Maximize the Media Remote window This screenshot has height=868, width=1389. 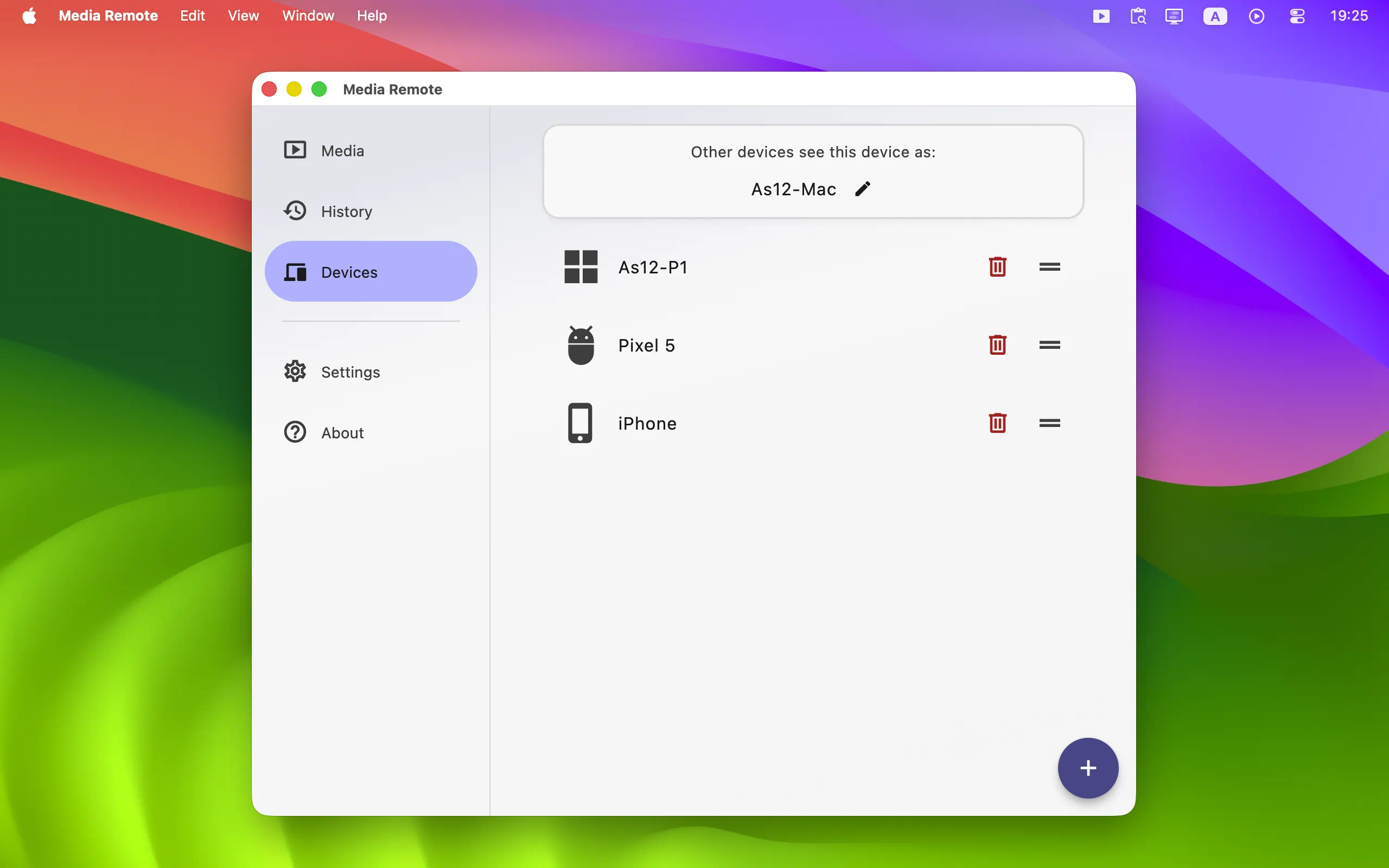(319, 89)
